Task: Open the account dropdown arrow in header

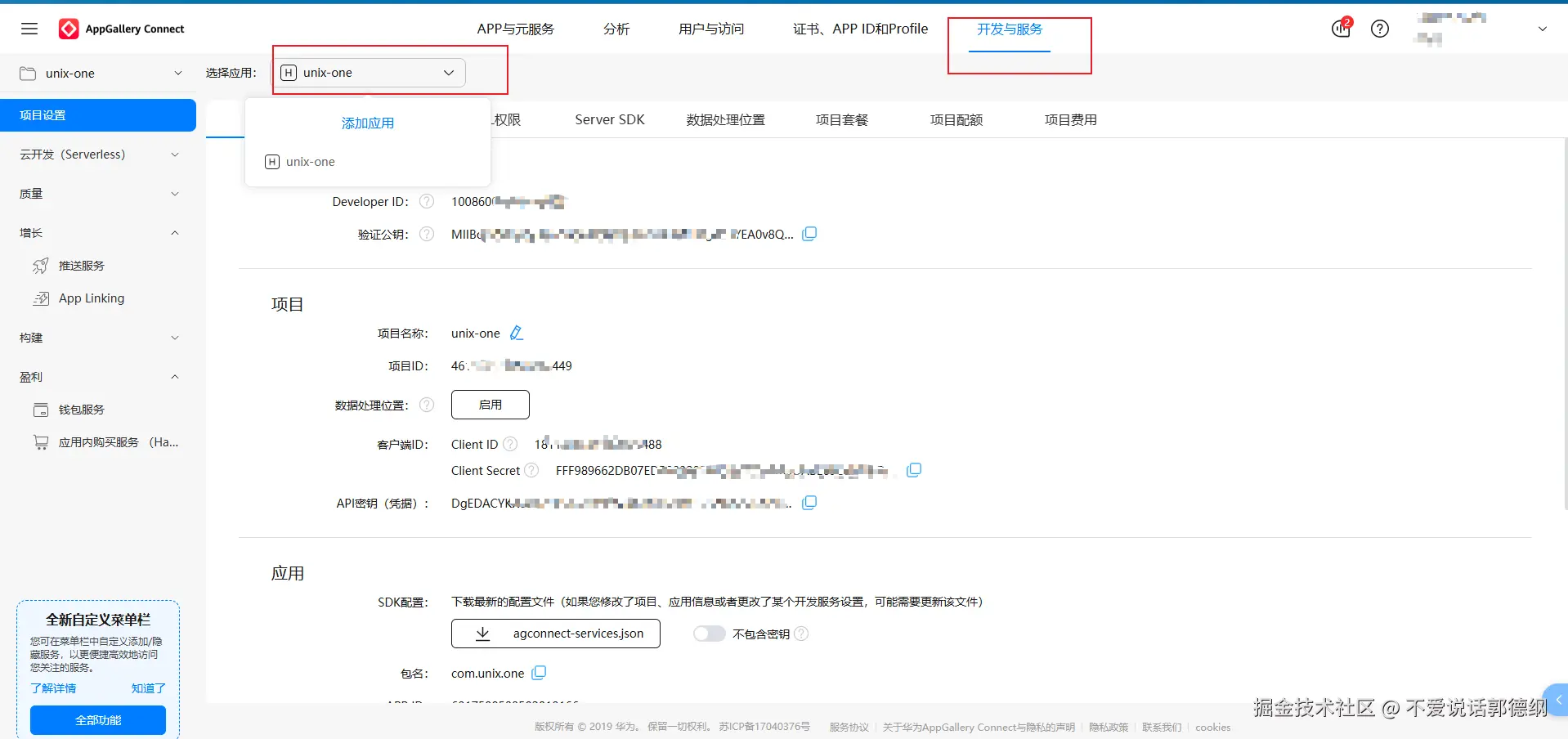Action: coord(1543,29)
